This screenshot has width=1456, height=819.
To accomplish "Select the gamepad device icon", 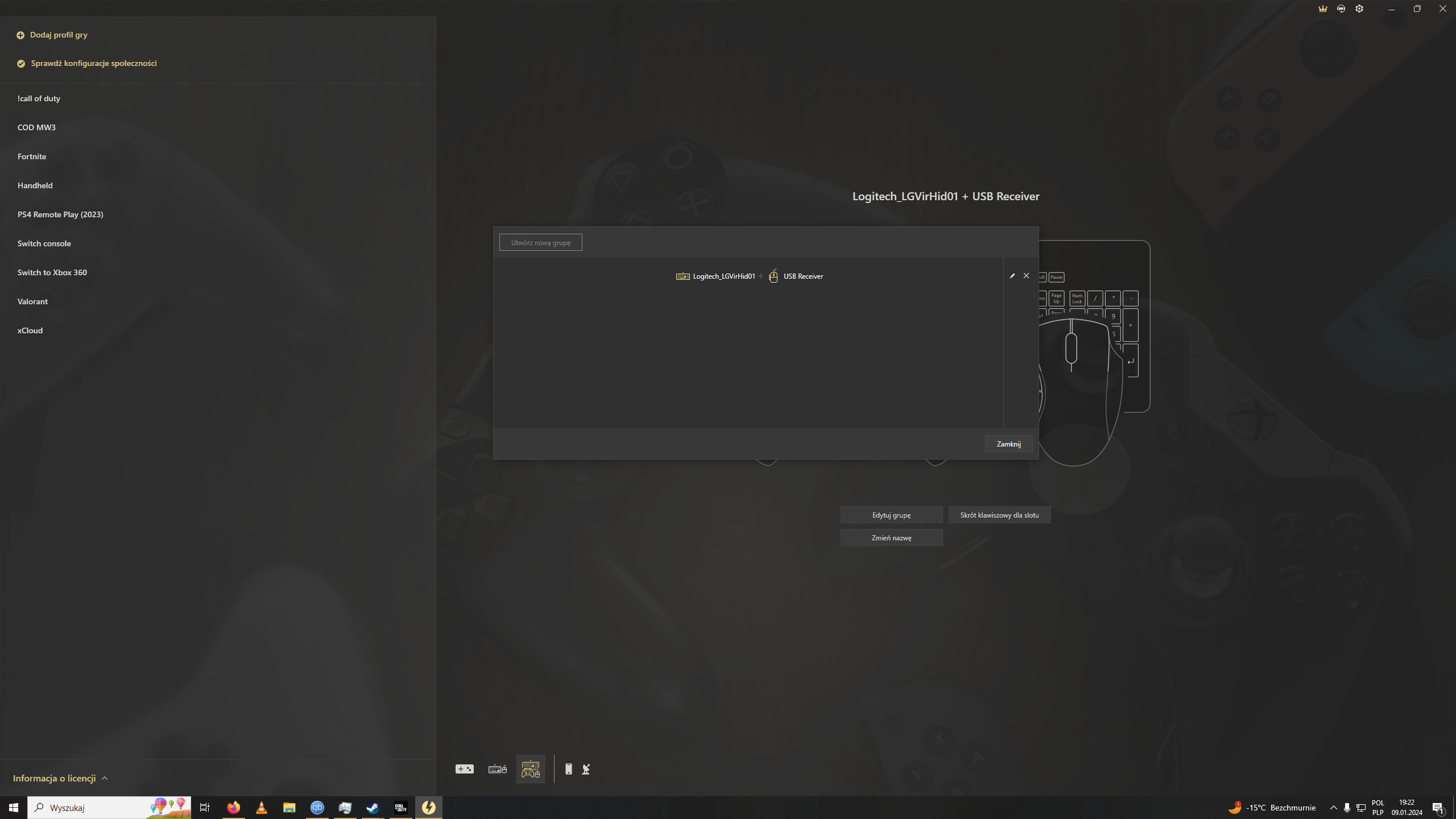I will 464,769.
